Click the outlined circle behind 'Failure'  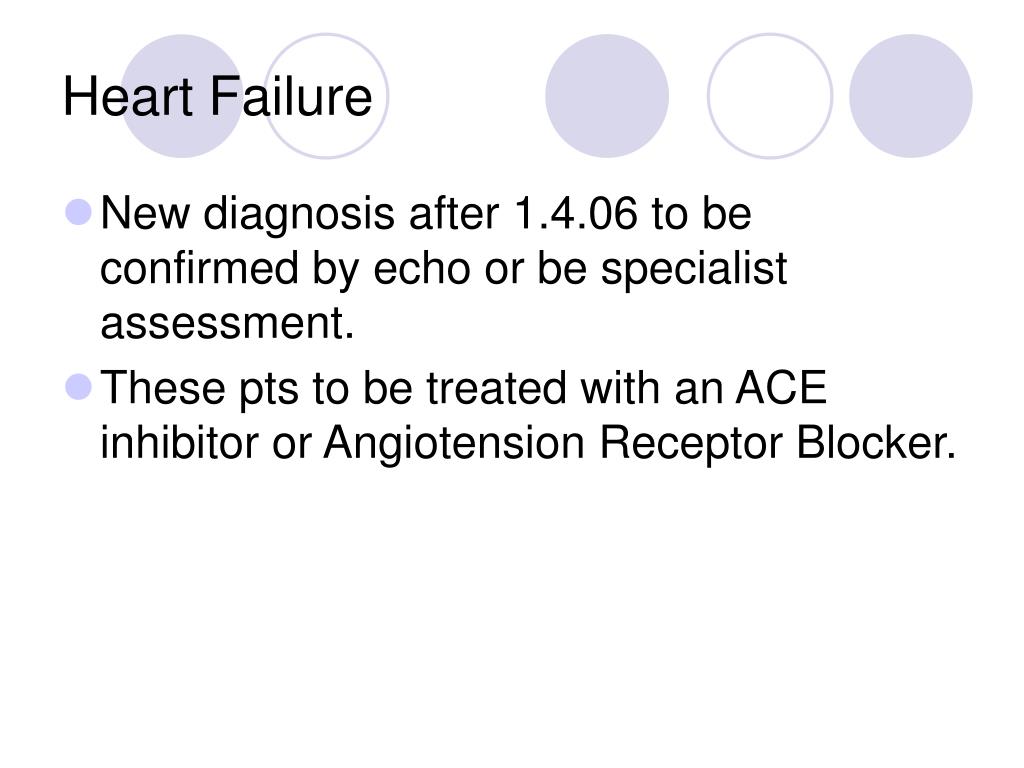pyautogui.click(x=326, y=96)
